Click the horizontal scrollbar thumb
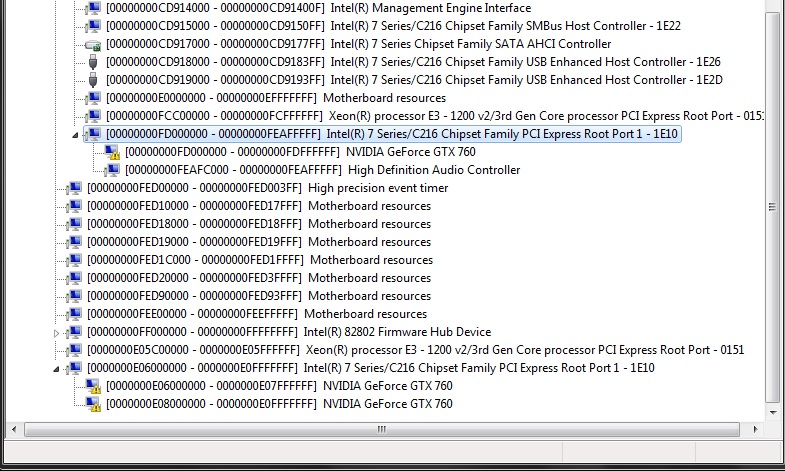 pyautogui.click(x=381, y=429)
